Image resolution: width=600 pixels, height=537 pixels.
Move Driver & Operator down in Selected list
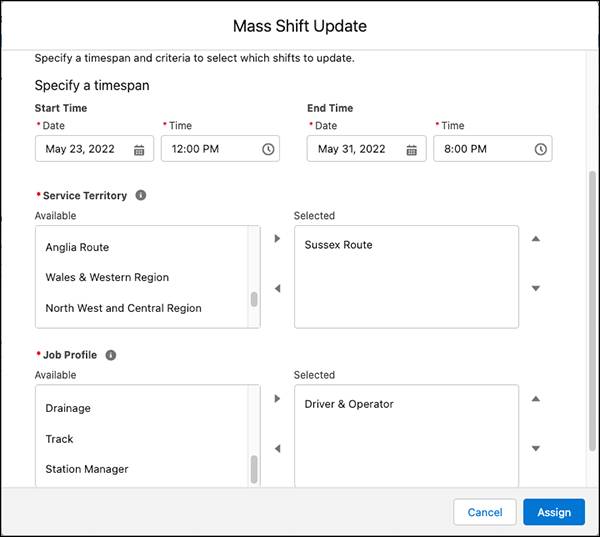point(536,448)
